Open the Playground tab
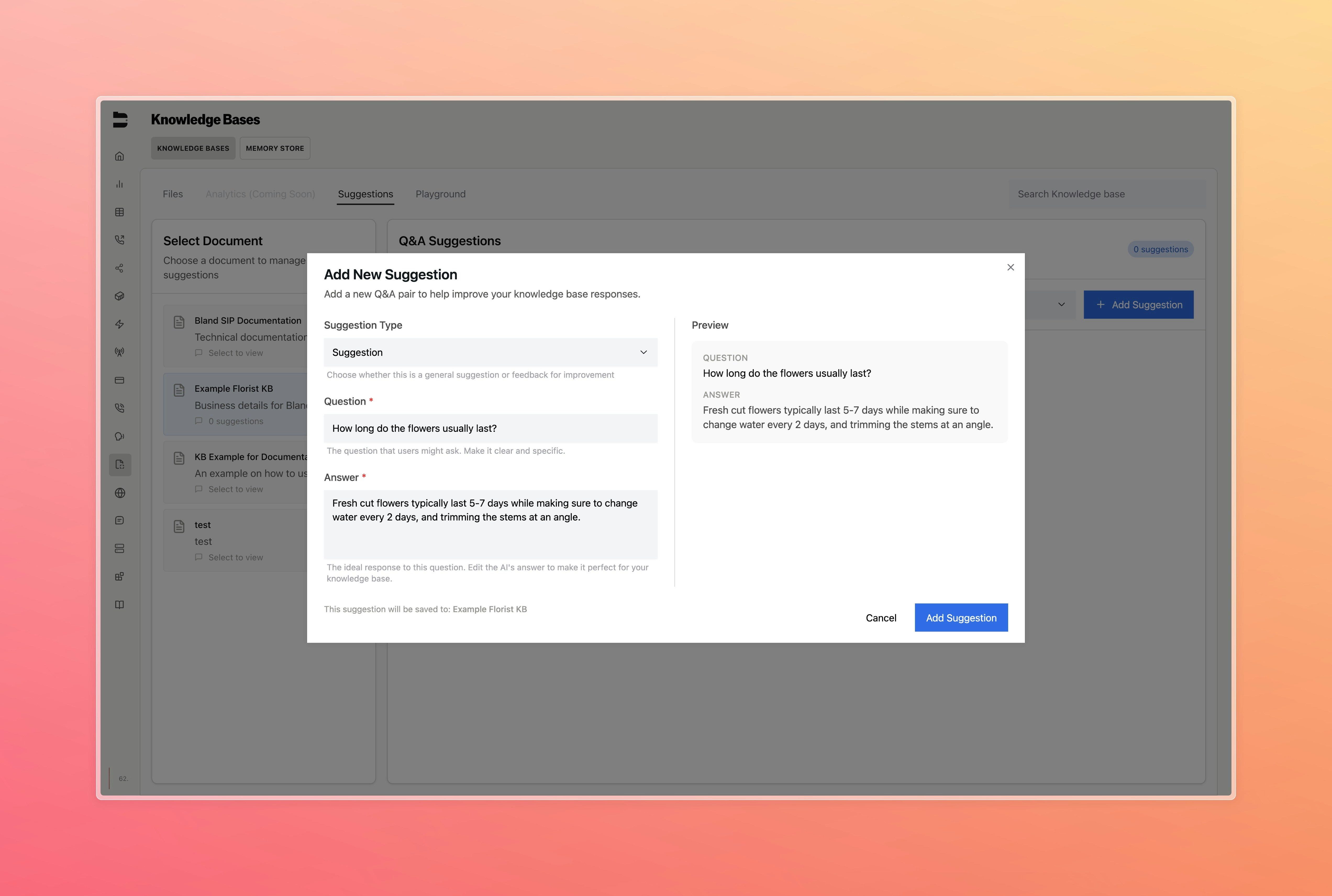This screenshot has width=1332, height=896. click(440, 194)
